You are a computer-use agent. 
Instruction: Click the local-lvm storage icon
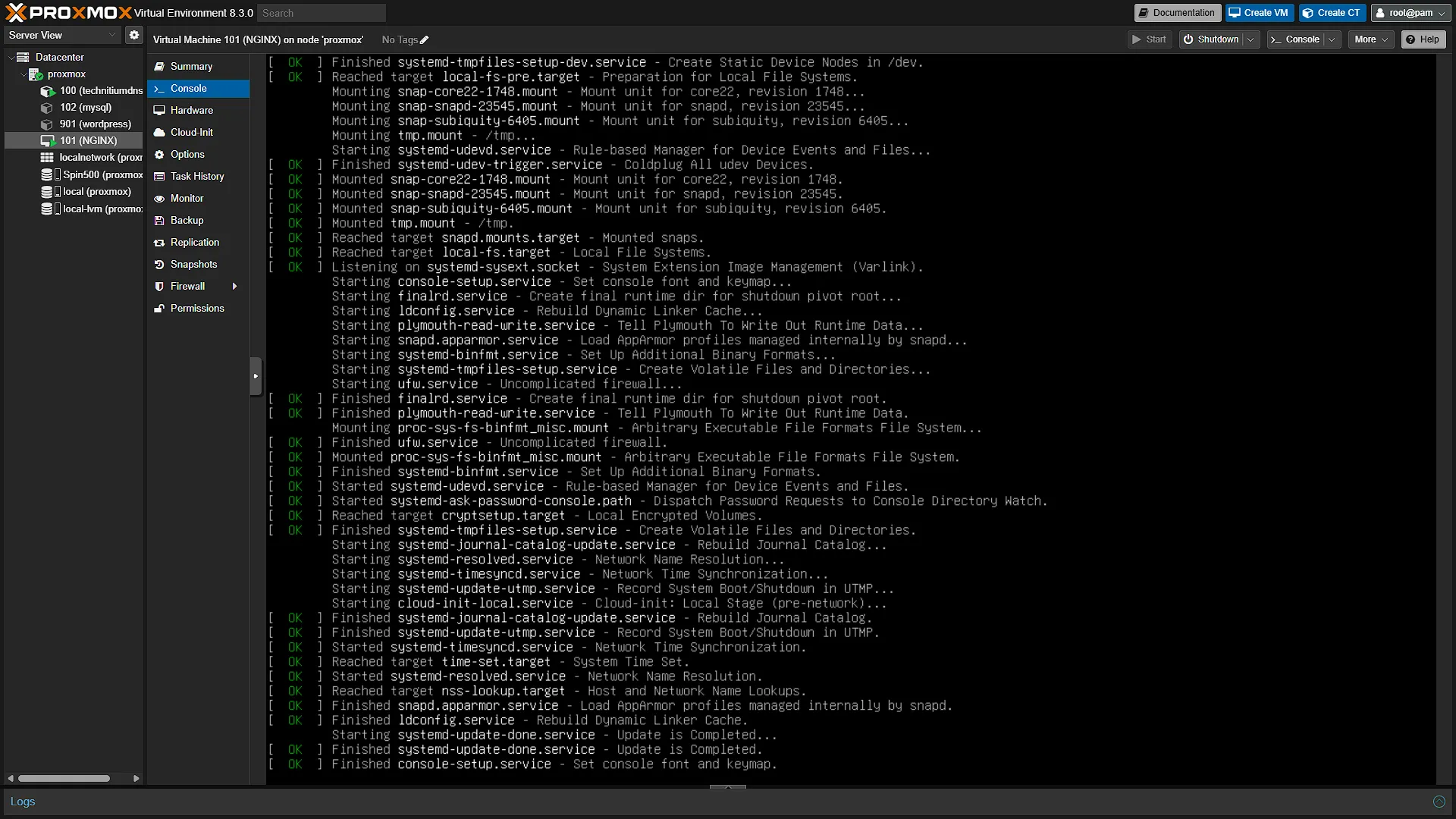pyautogui.click(x=47, y=209)
